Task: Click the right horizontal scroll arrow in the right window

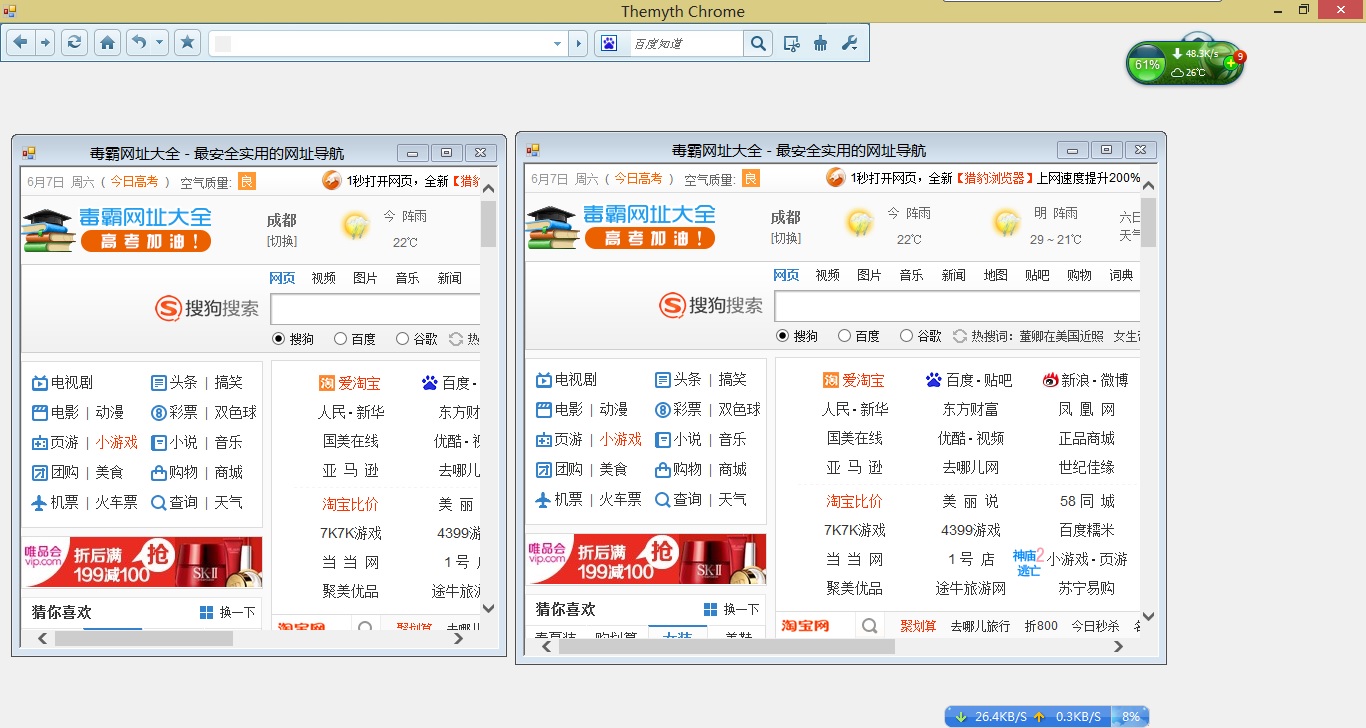Action: (1119, 647)
